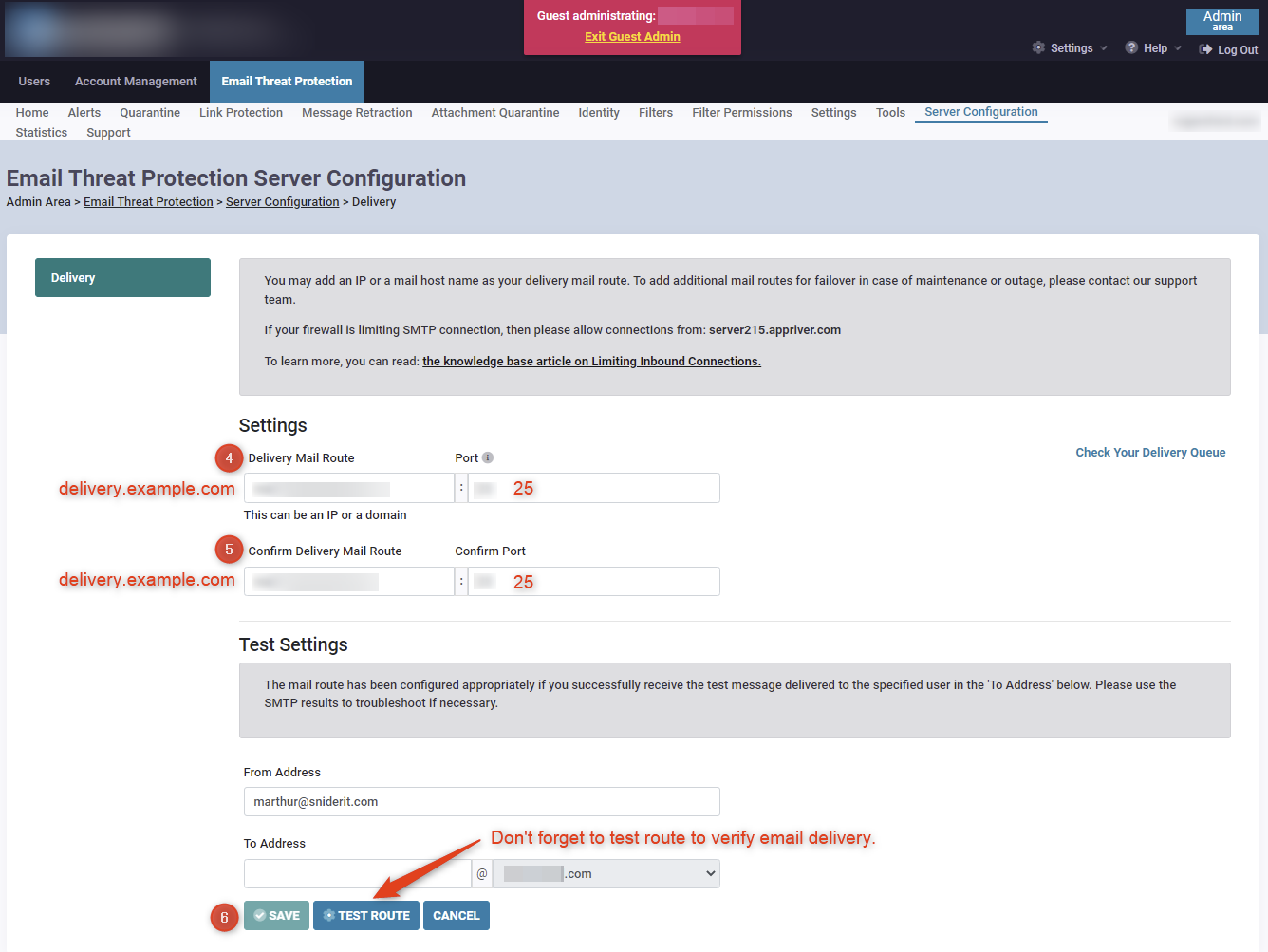
Task: Click the From Address input field
Action: coord(481,801)
